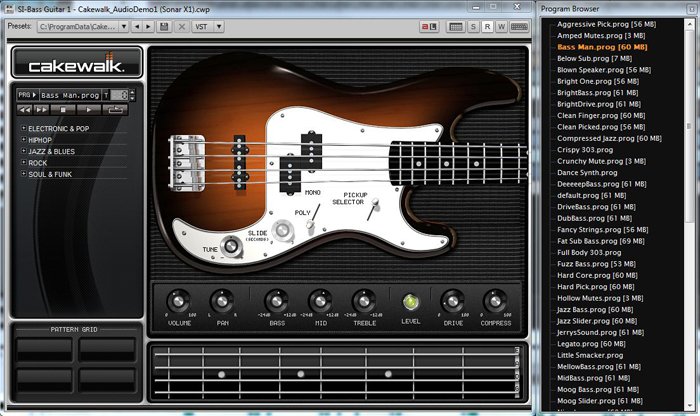700x416 pixels.
Task: Save the current preset with the floppy icon
Action: pos(164,27)
